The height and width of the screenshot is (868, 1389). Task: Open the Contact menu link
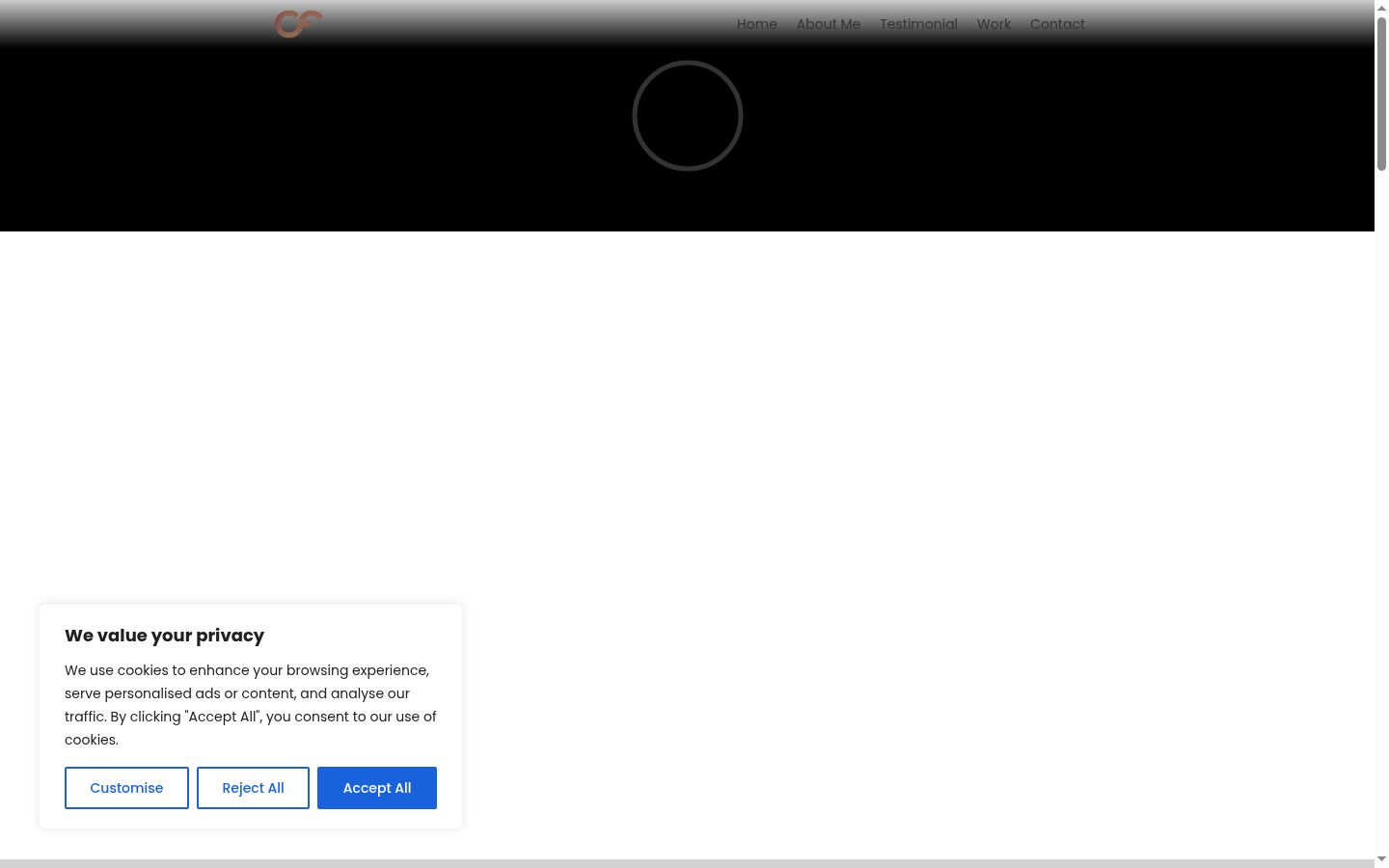(x=1057, y=24)
